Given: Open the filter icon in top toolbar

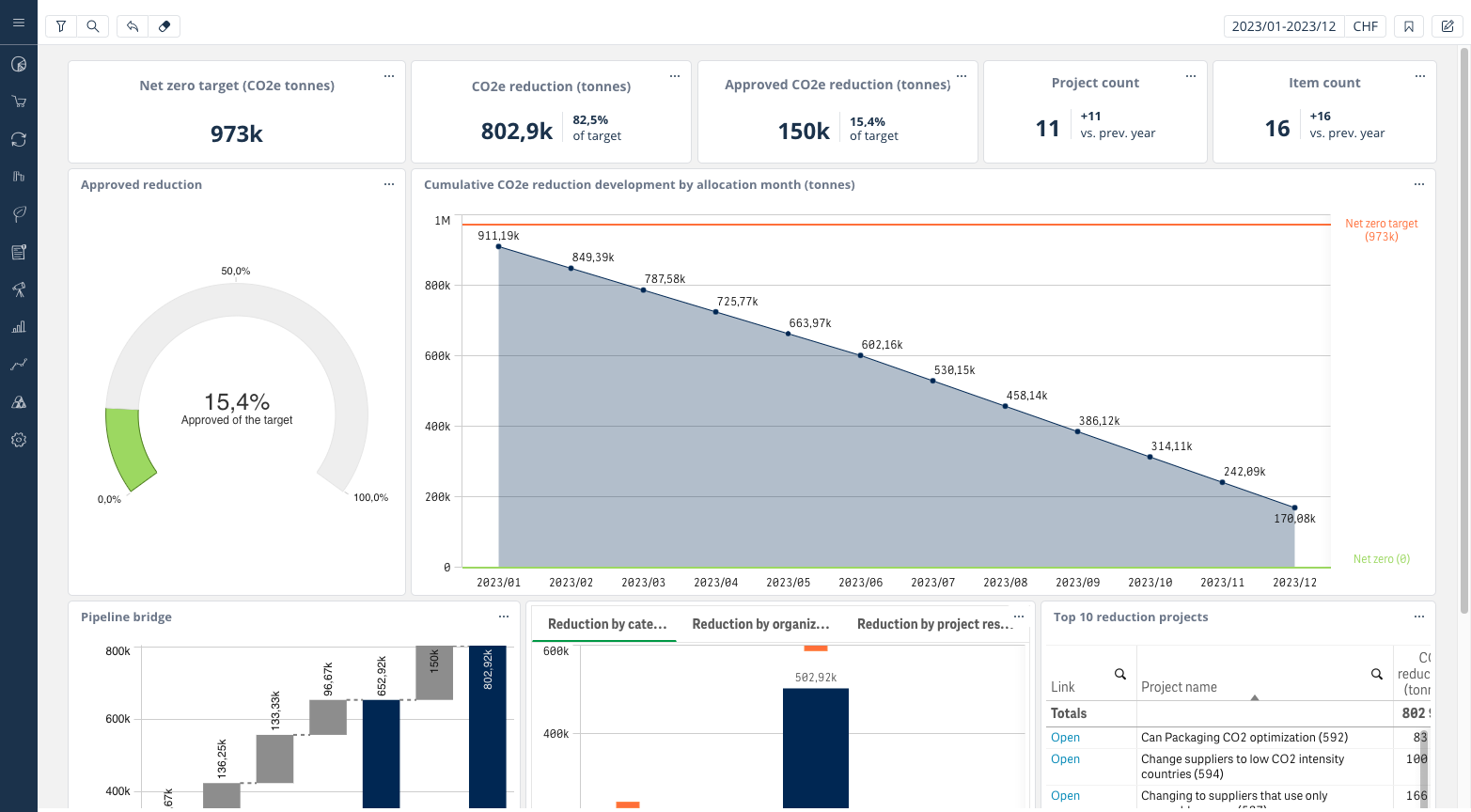Looking at the screenshot, I should click(61, 26).
